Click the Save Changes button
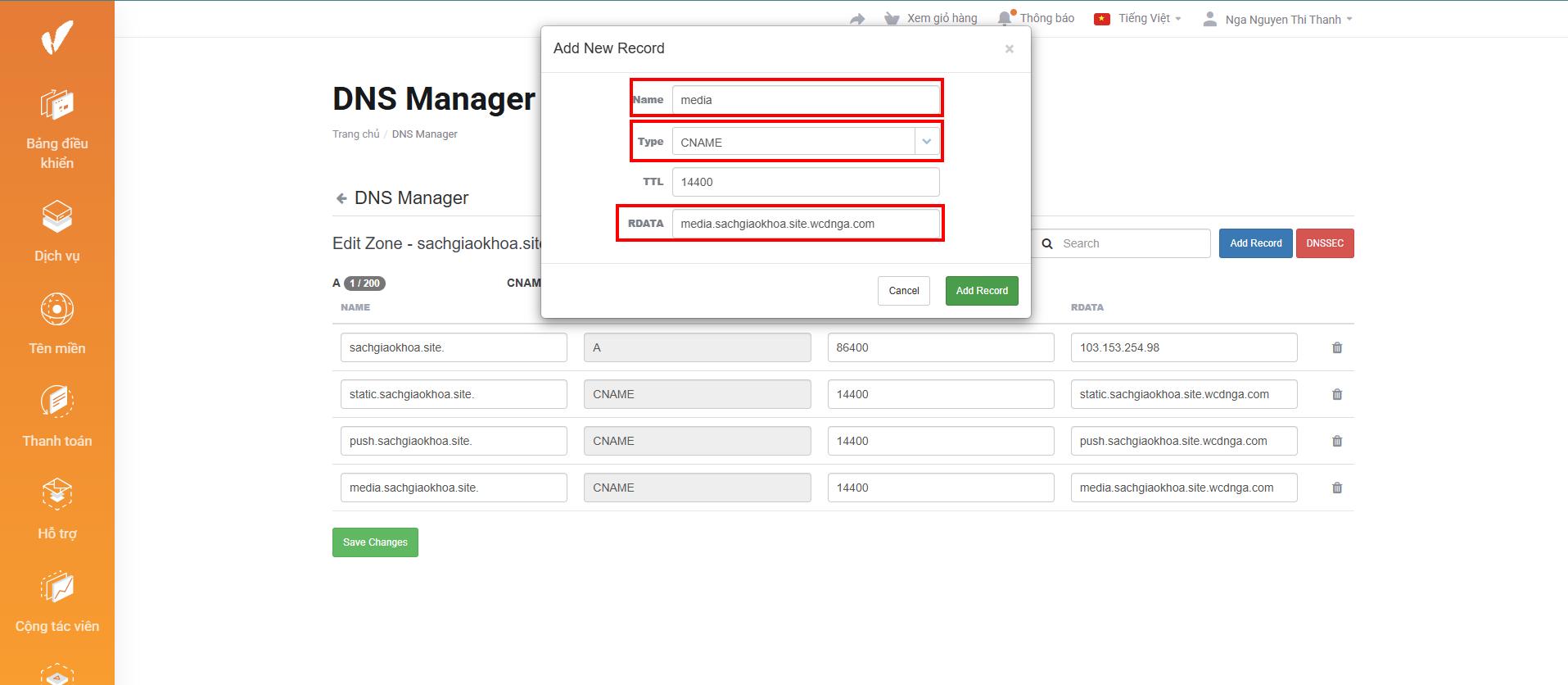This screenshot has width=1568, height=685. tap(375, 542)
